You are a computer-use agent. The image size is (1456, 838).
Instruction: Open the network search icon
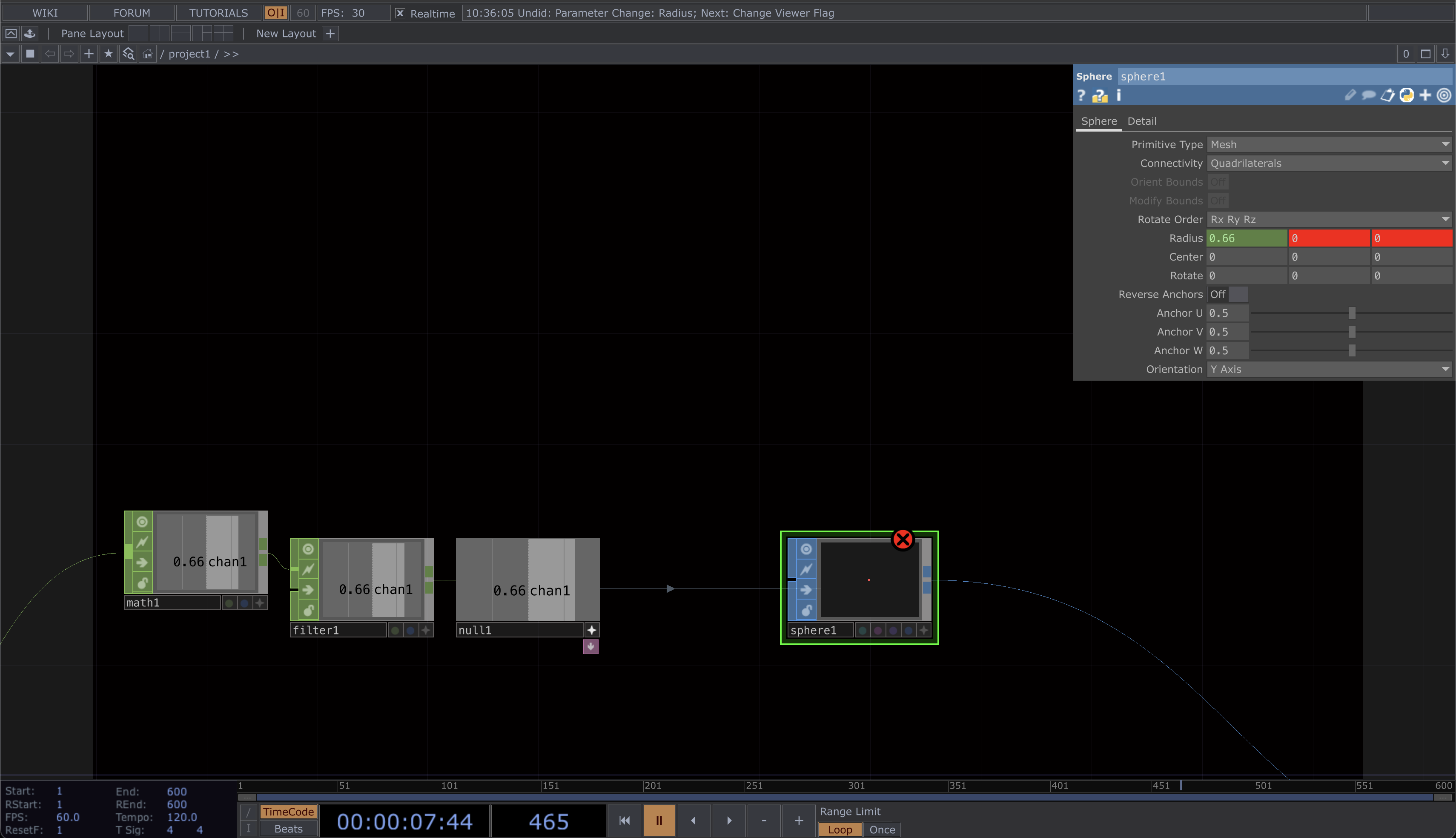128,54
